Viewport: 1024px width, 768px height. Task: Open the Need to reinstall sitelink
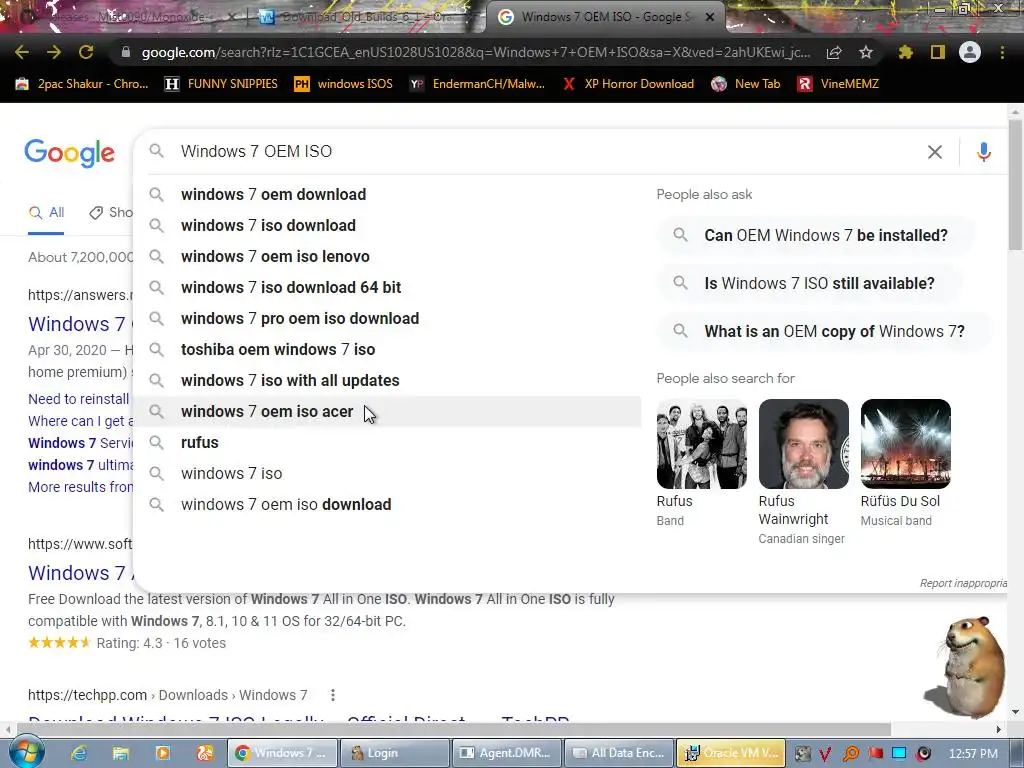[x=78, y=399]
